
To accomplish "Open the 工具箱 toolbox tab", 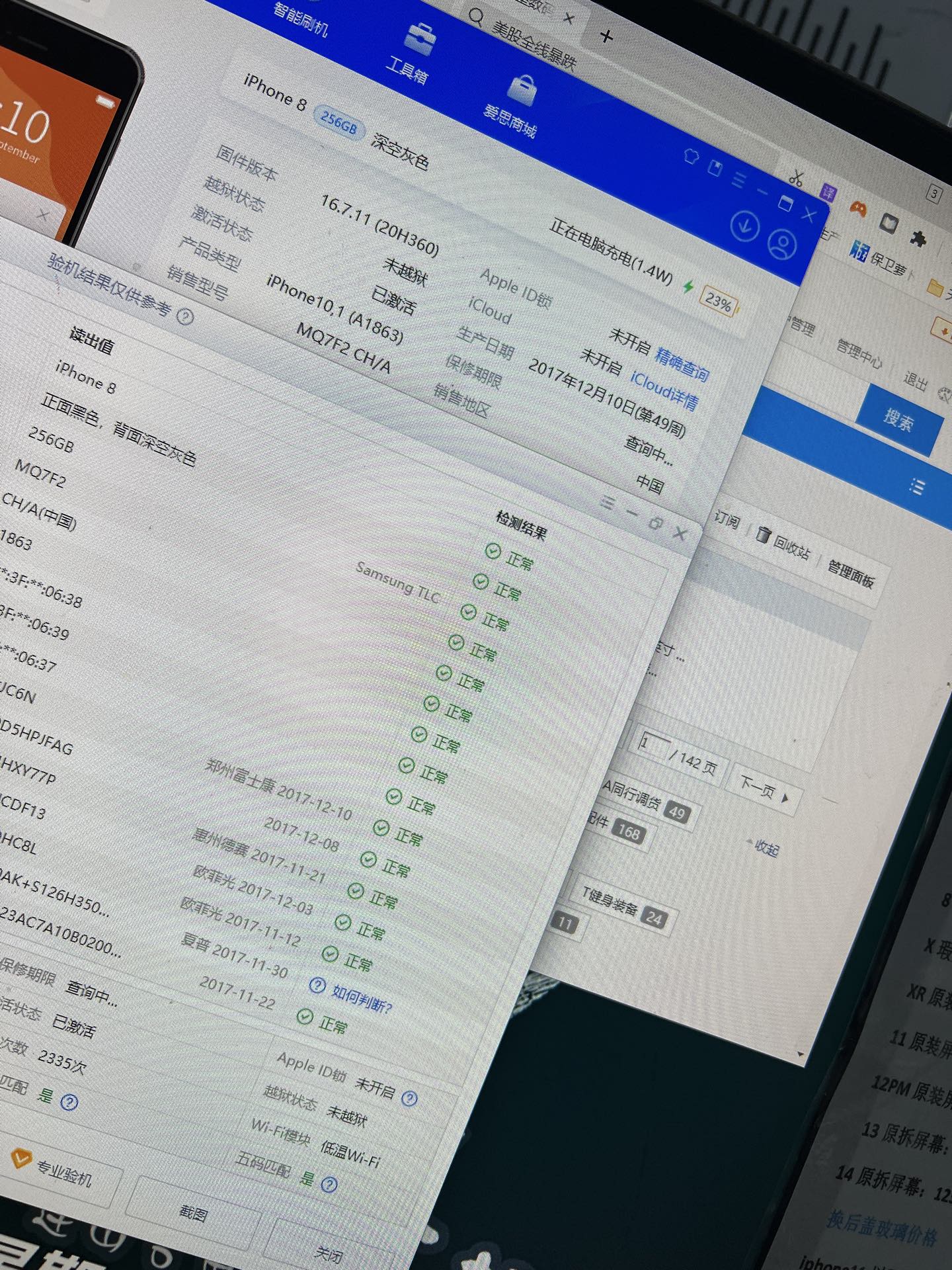I will click(x=413, y=53).
